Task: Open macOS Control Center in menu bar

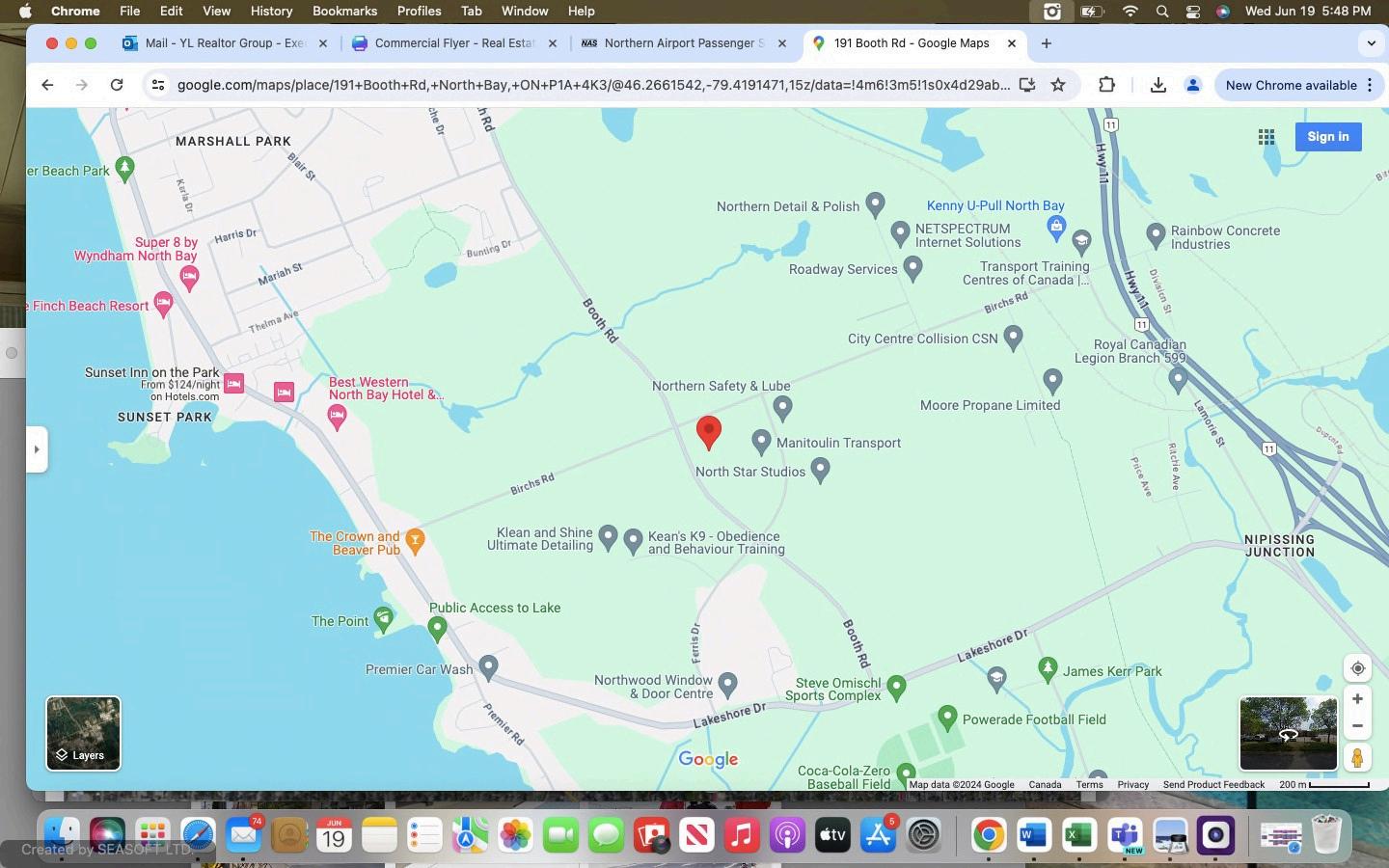Action: coord(1193,12)
